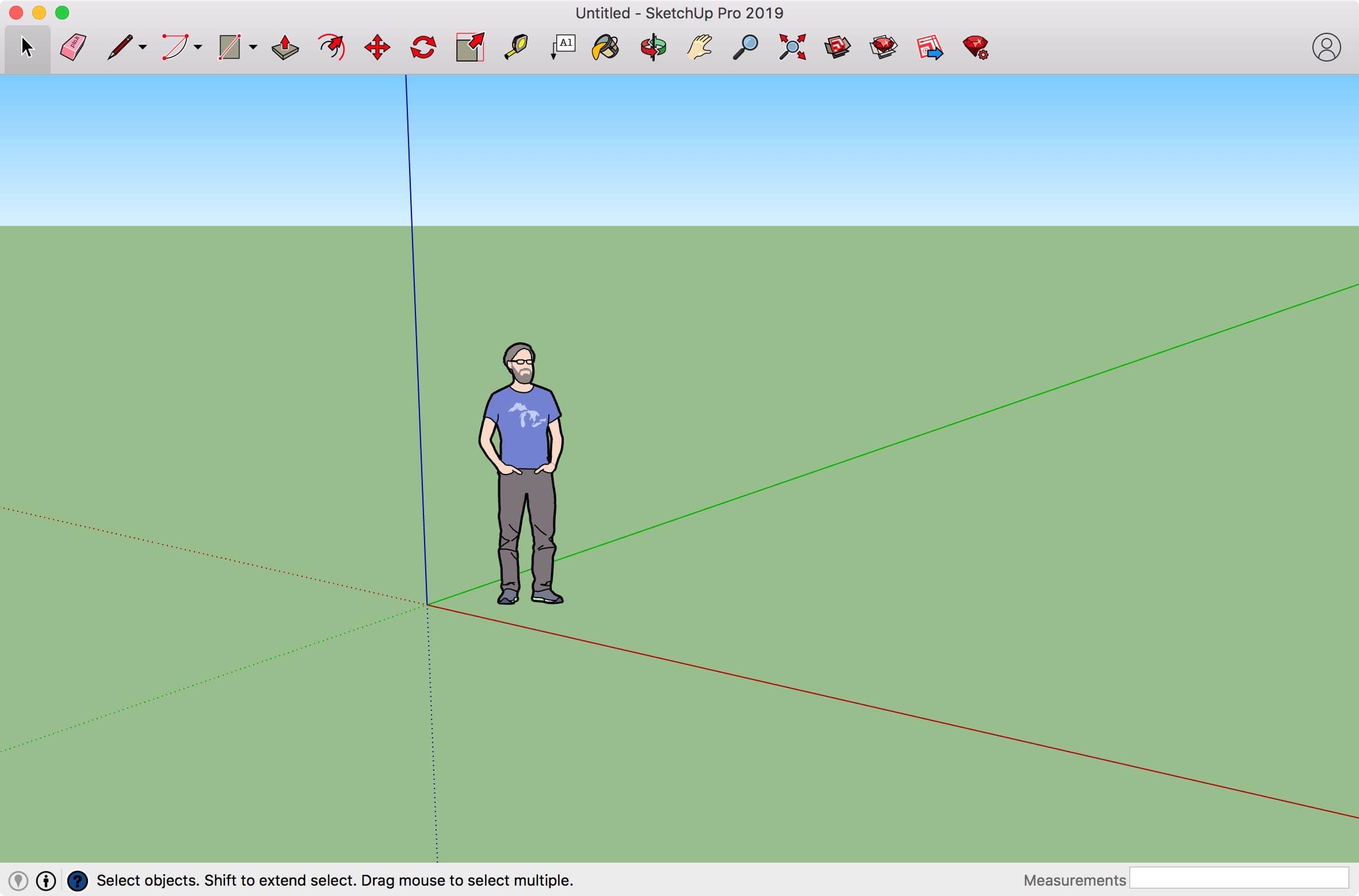1359x896 pixels.
Task: Select the Arc tool
Action: point(174,47)
